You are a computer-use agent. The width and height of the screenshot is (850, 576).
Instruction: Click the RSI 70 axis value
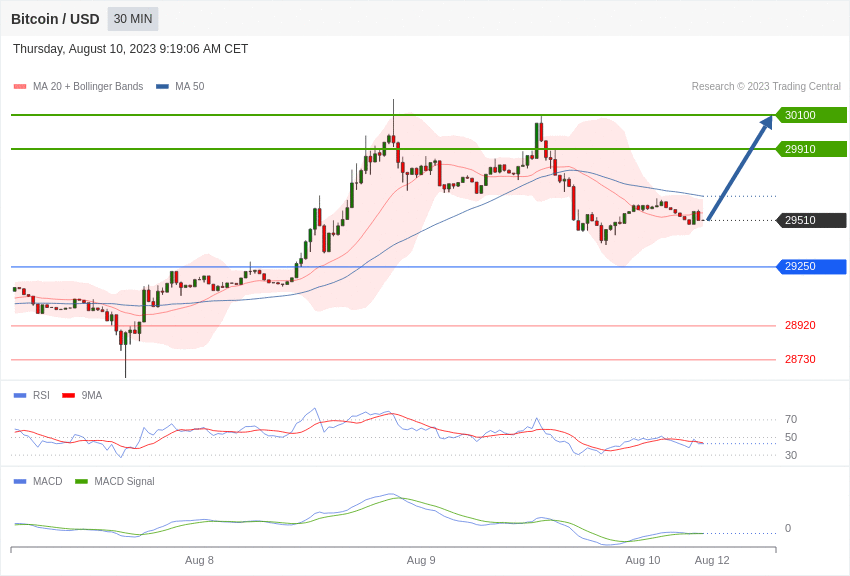791,419
